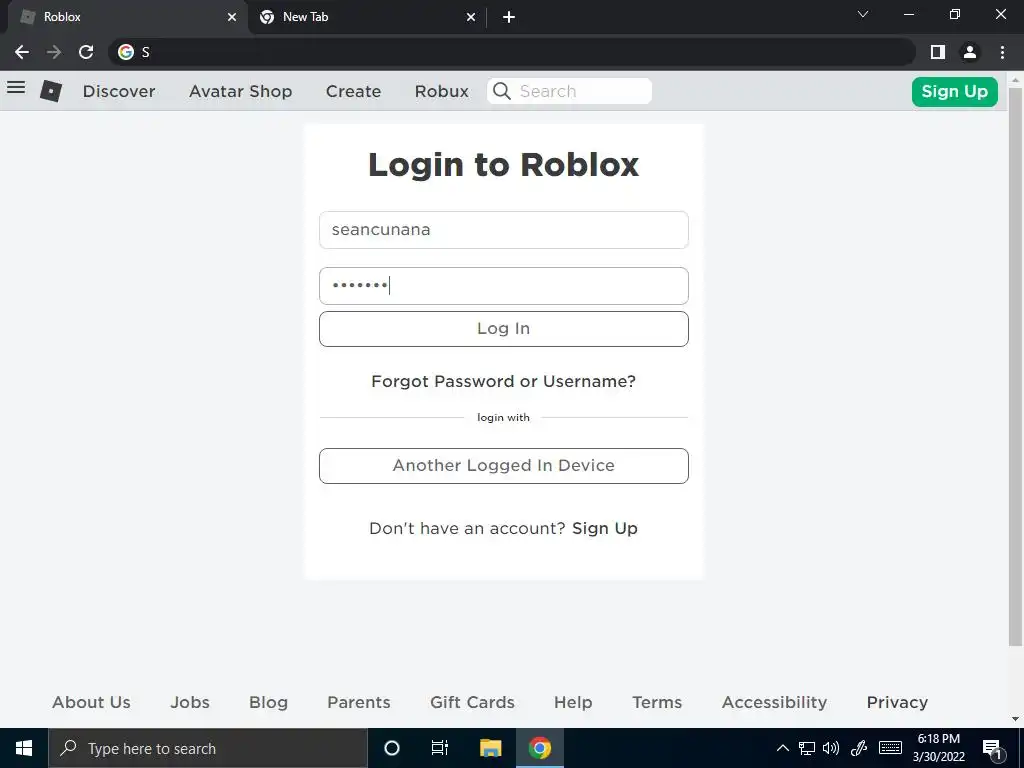Click the password input field
Screen dimensions: 1024x768
[504, 286]
